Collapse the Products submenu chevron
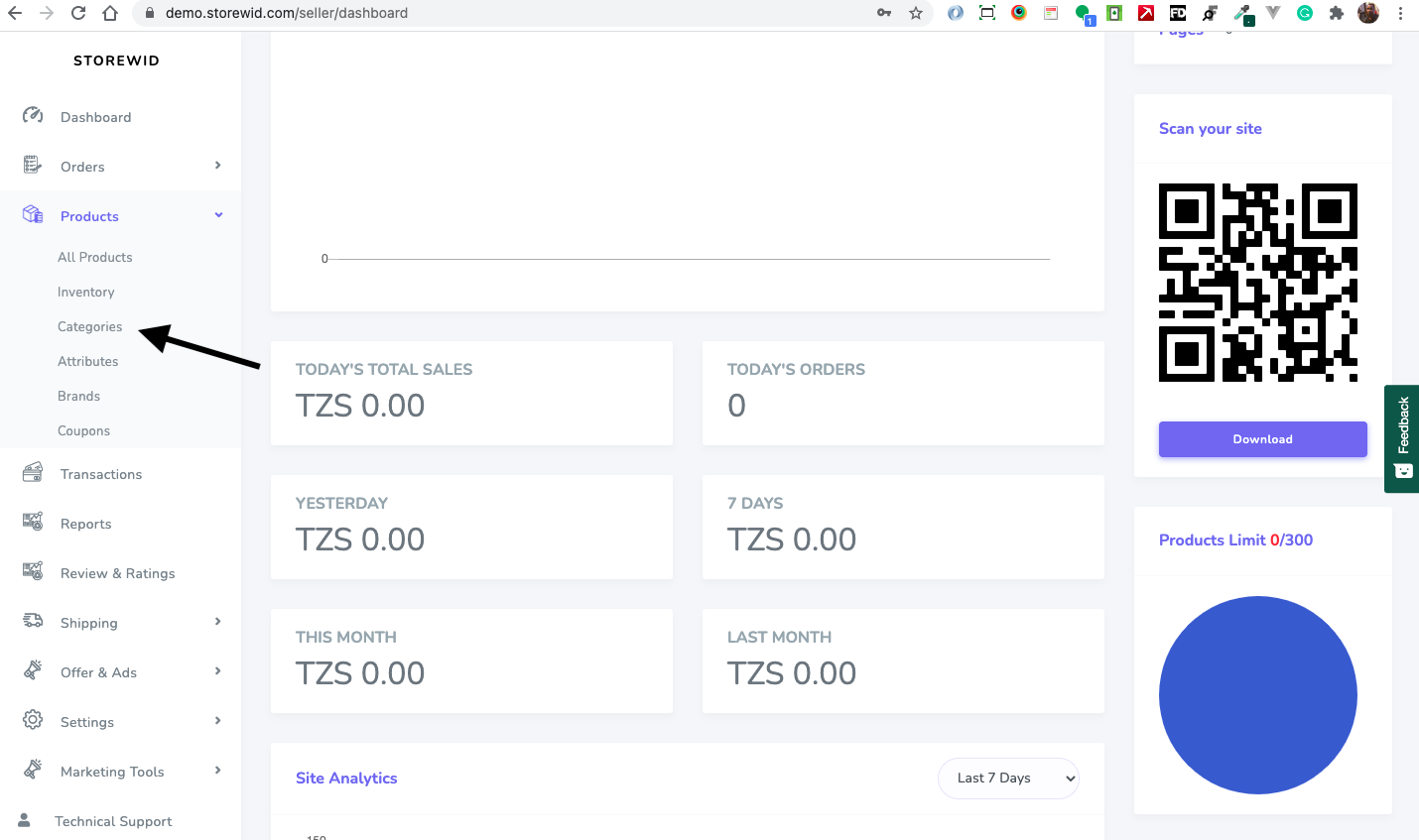 [x=218, y=214]
